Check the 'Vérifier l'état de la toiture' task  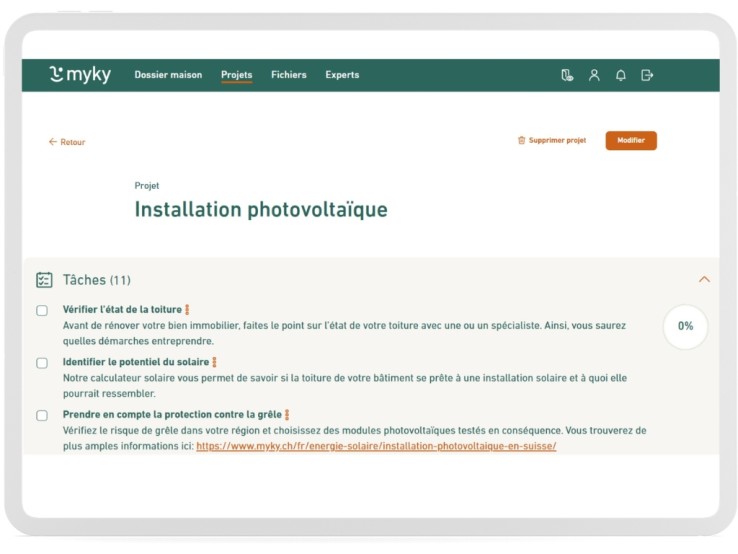42,311
